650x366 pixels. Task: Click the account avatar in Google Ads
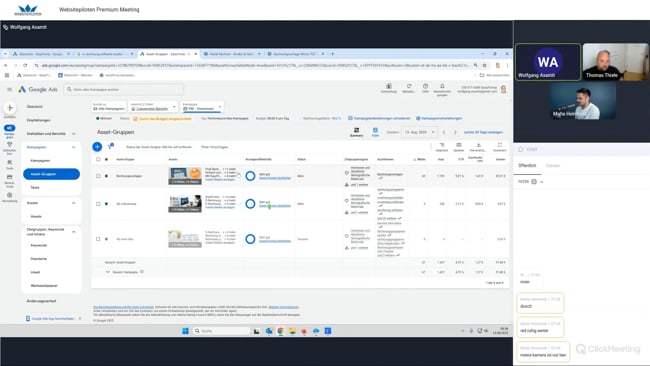click(x=504, y=89)
